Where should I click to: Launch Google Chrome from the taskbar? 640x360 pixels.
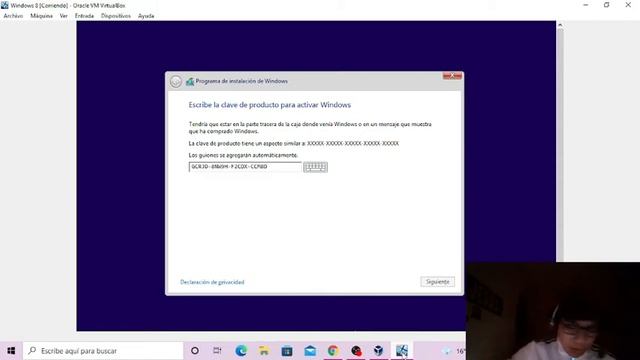[333, 351]
